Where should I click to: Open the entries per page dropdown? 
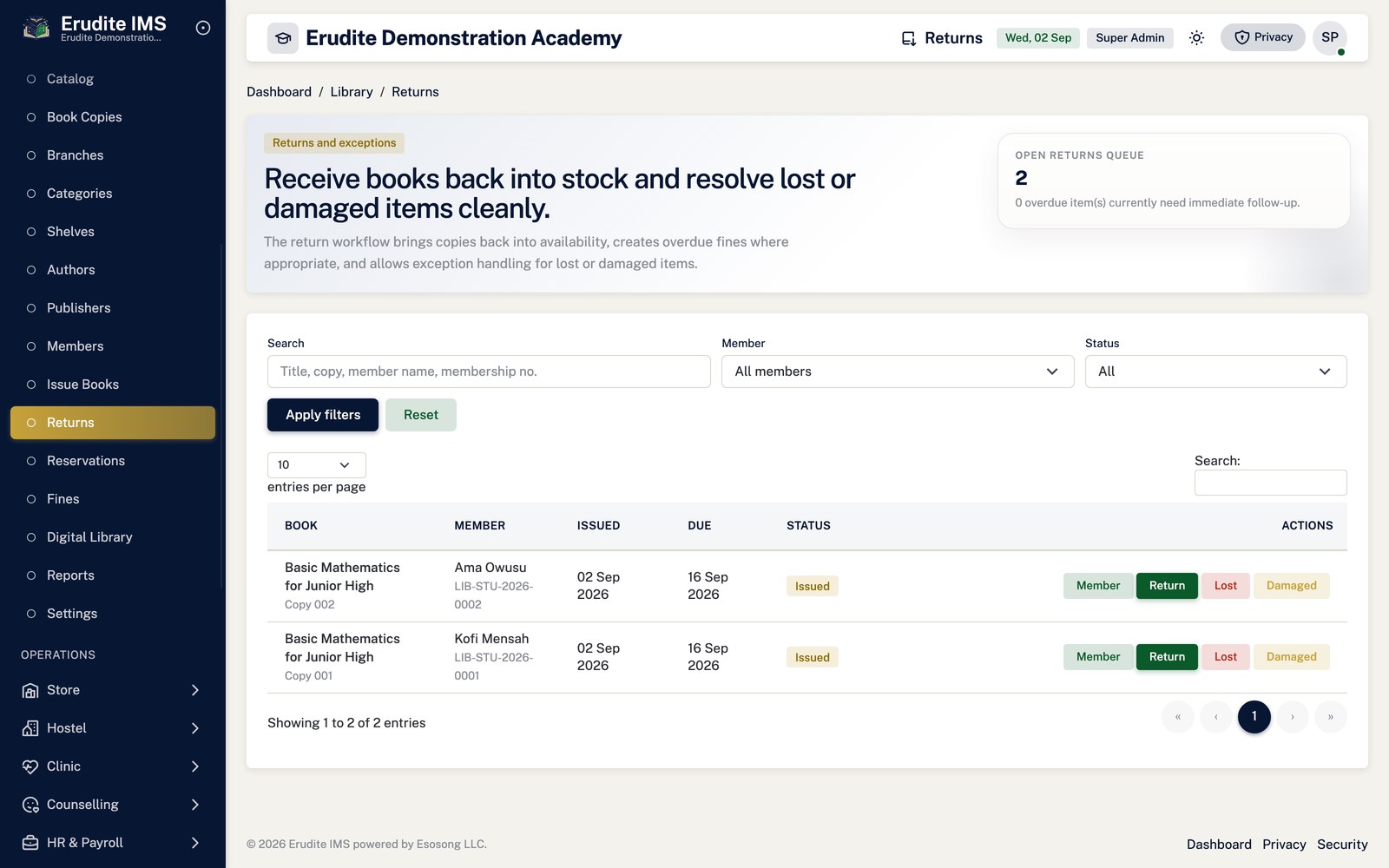coord(316,465)
